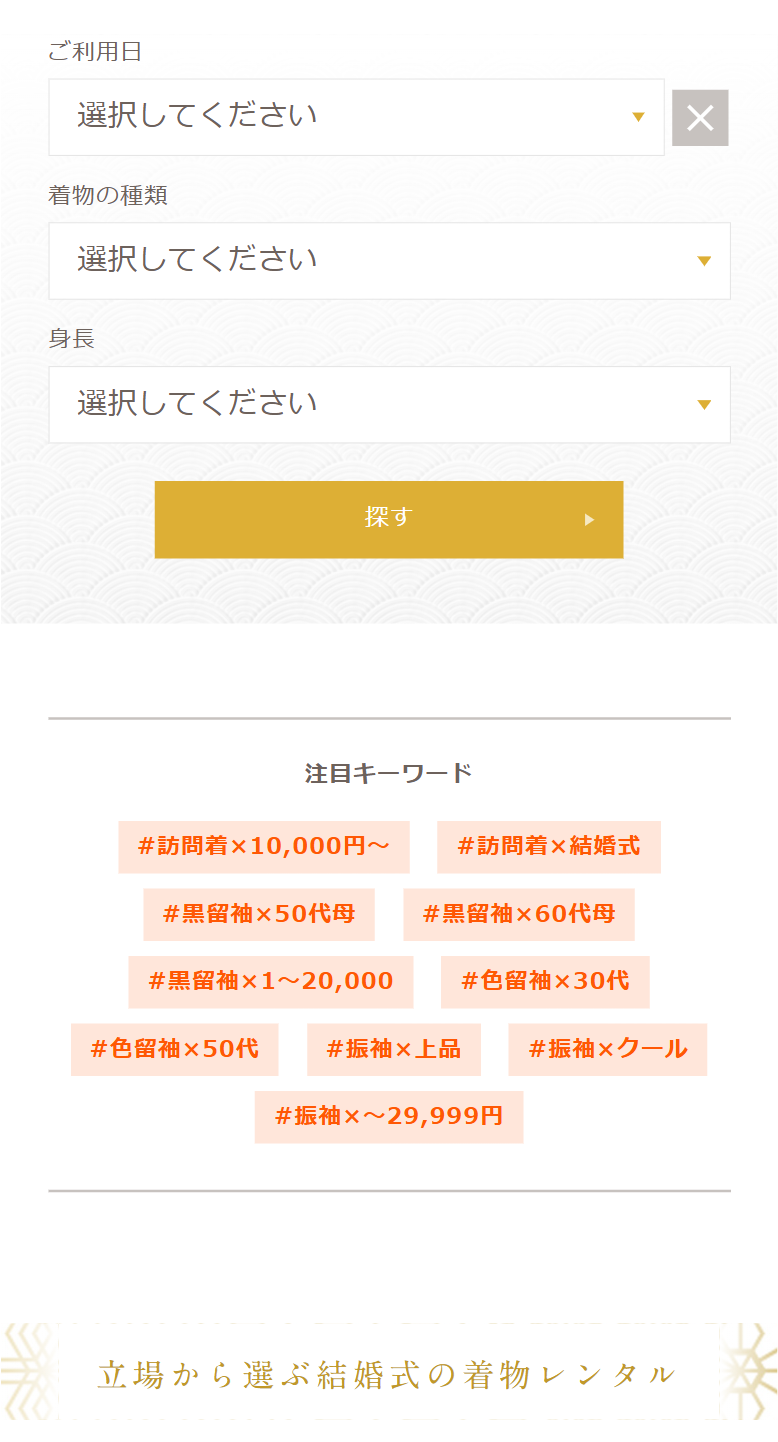
Task: Open the ご利用日 date dropdown
Action: [356, 117]
